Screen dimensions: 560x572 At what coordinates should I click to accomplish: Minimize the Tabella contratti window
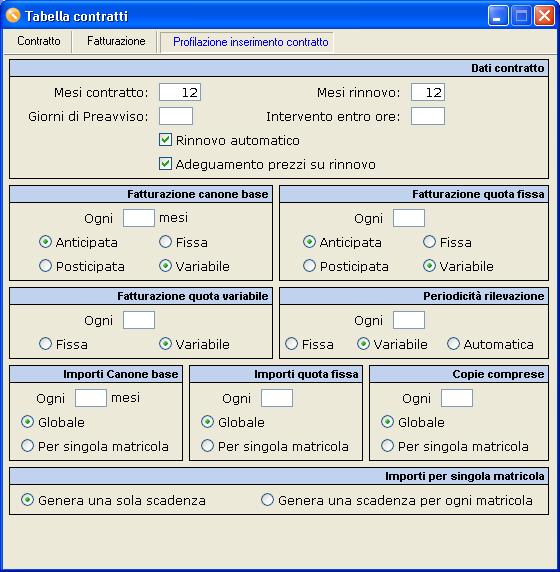[x=498, y=16]
